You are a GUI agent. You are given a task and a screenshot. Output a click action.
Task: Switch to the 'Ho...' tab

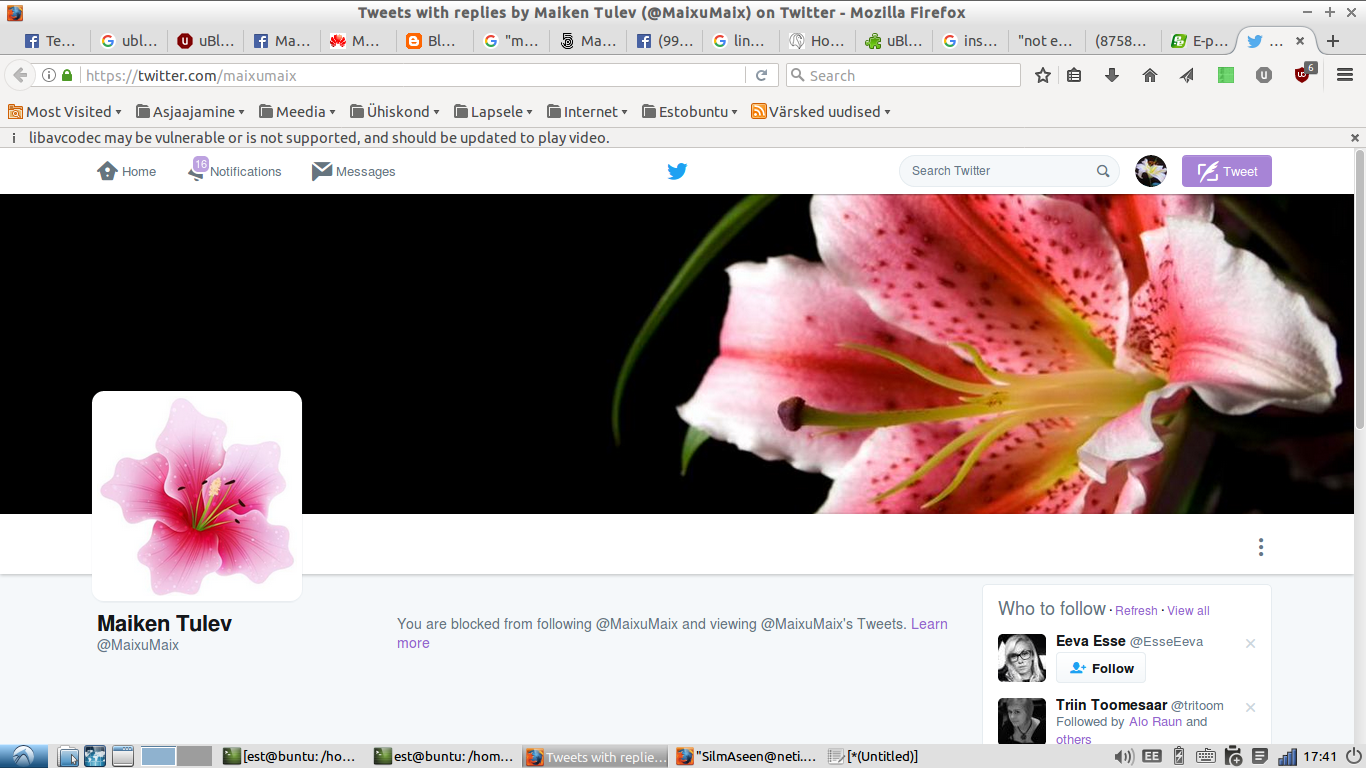[815, 41]
